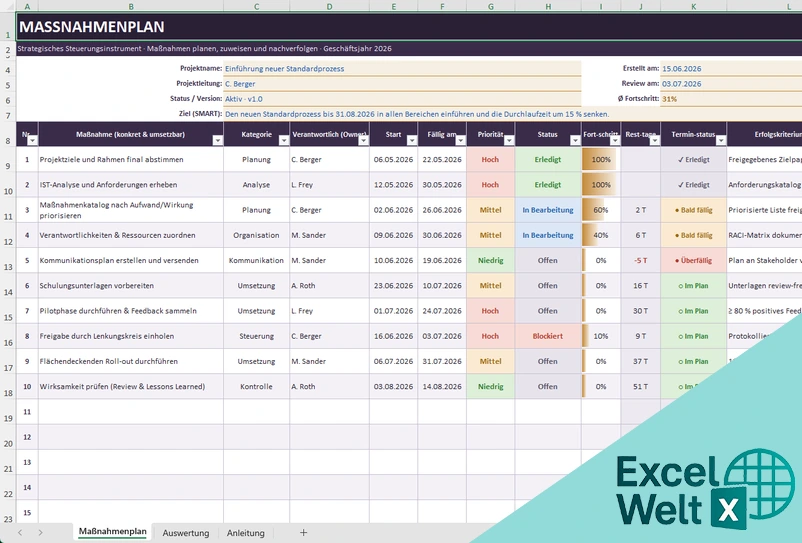Select the MASSNAHMENPLAN title cell
Viewport: 802px width, 543px height.
click(409, 27)
